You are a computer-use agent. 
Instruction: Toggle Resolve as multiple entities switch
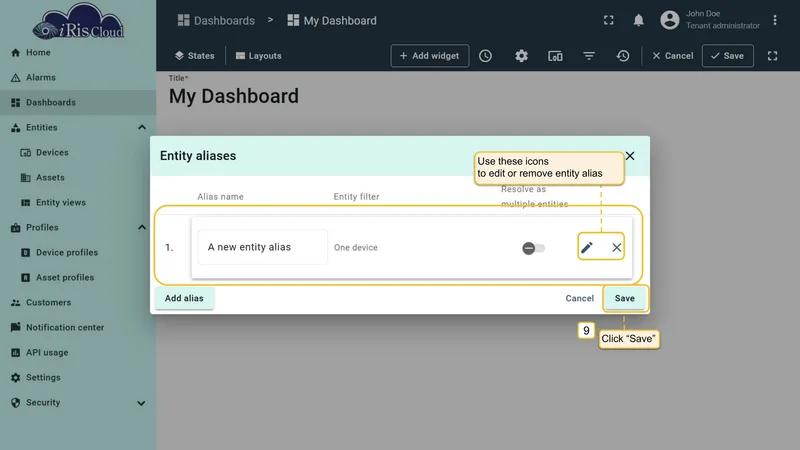point(533,248)
